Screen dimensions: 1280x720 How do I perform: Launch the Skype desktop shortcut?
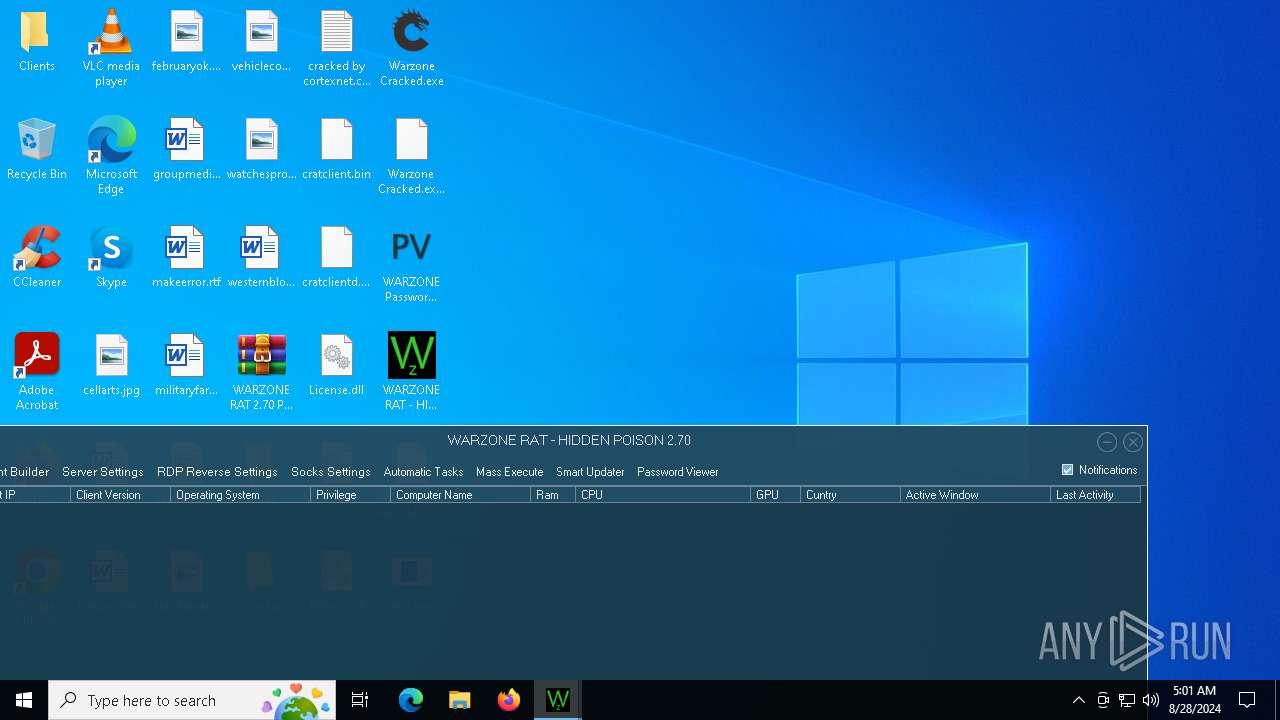(x=111, y=257)
